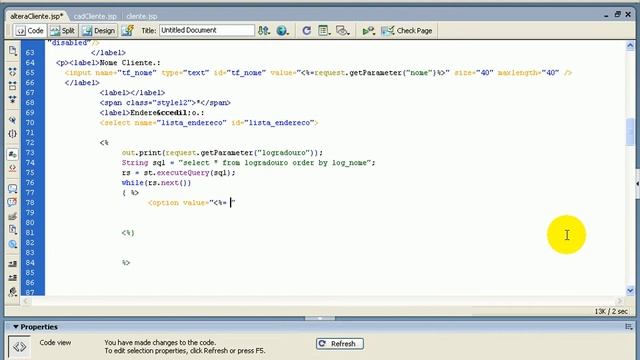
Task: Click the "Nome Cliente.:" label text
Action: click(130, 63)
